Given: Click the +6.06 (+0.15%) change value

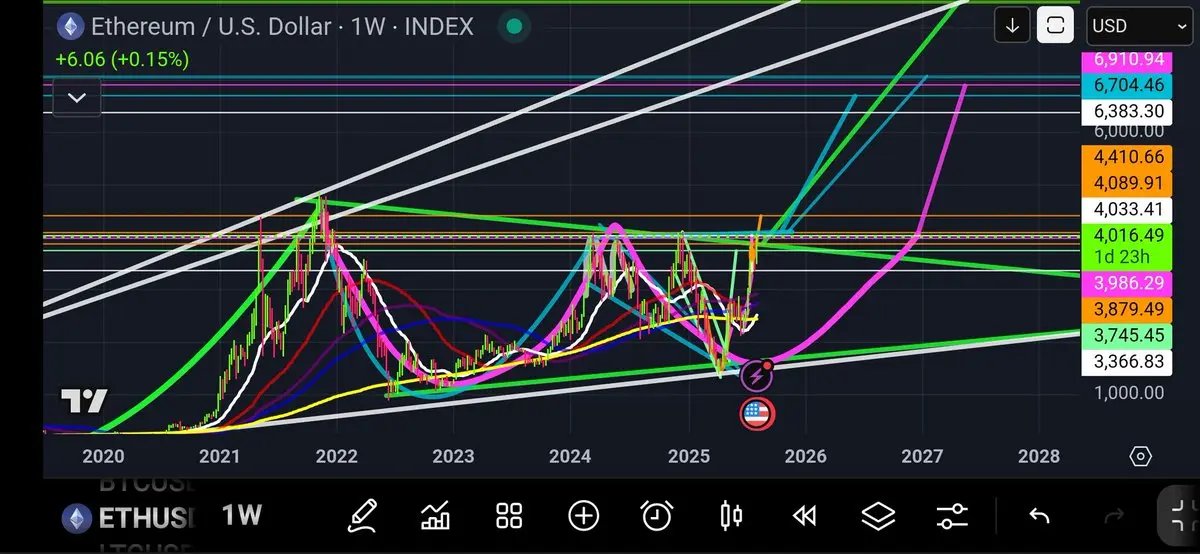Looking at the screenshot, I should pyautogui.click(x=122, y=60).
